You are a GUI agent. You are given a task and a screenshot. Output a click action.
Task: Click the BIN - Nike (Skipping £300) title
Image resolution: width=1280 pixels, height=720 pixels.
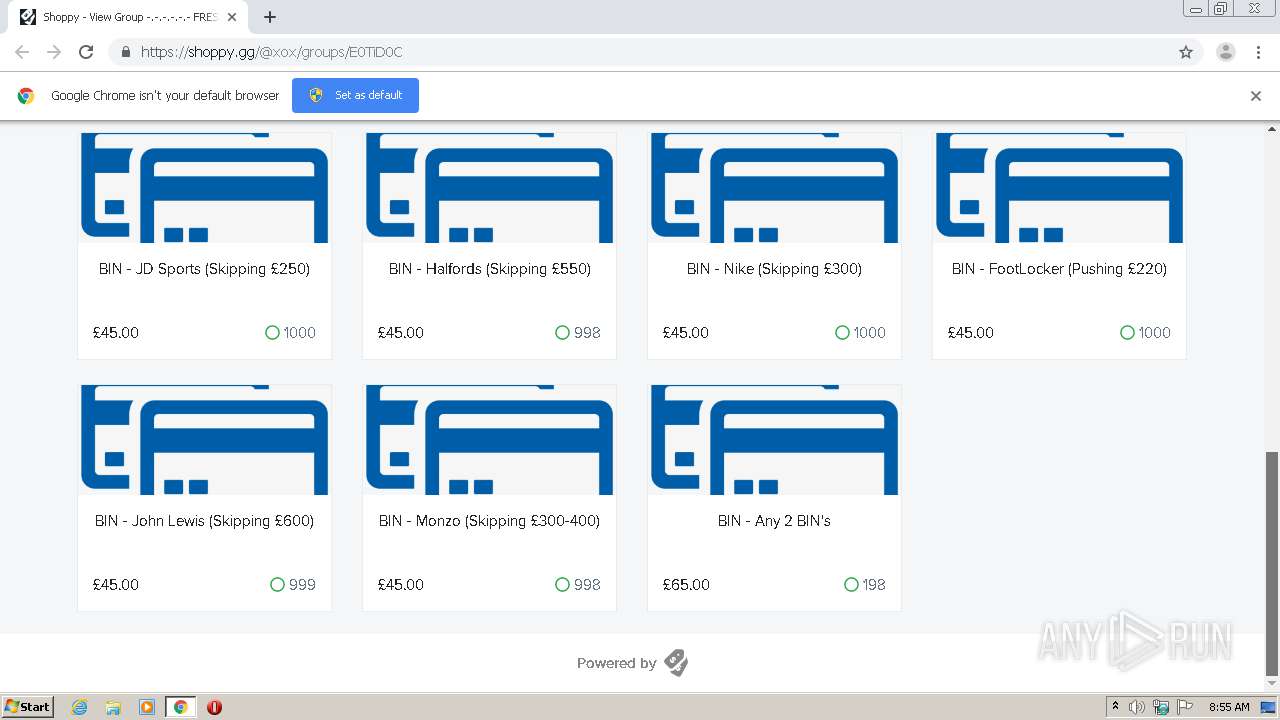pyautogui.click(x=774, y=269)
